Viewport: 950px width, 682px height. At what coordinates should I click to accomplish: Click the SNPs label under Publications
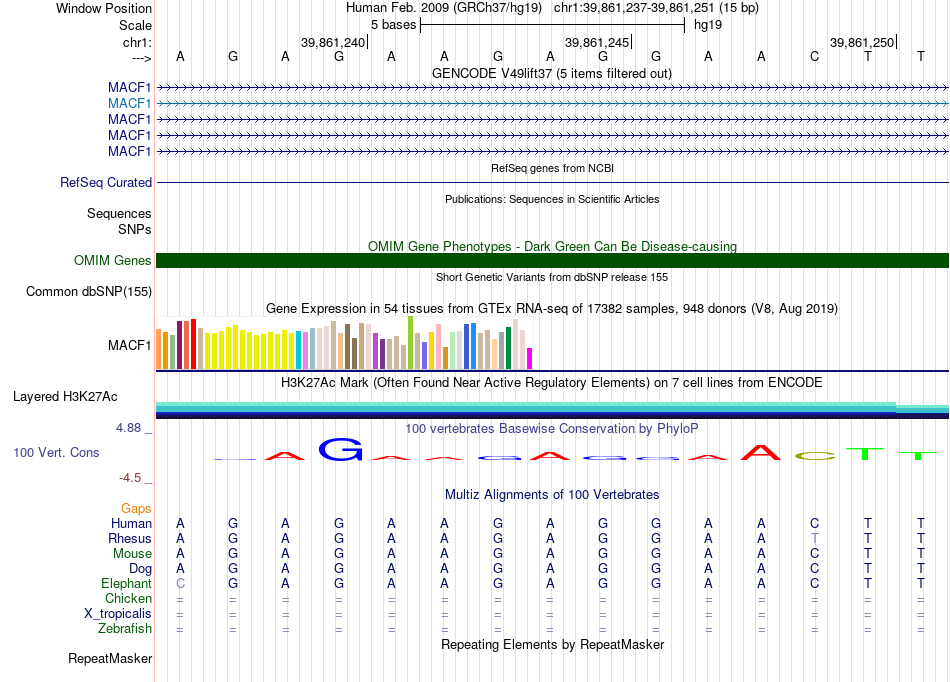click(x=135, y=230)
